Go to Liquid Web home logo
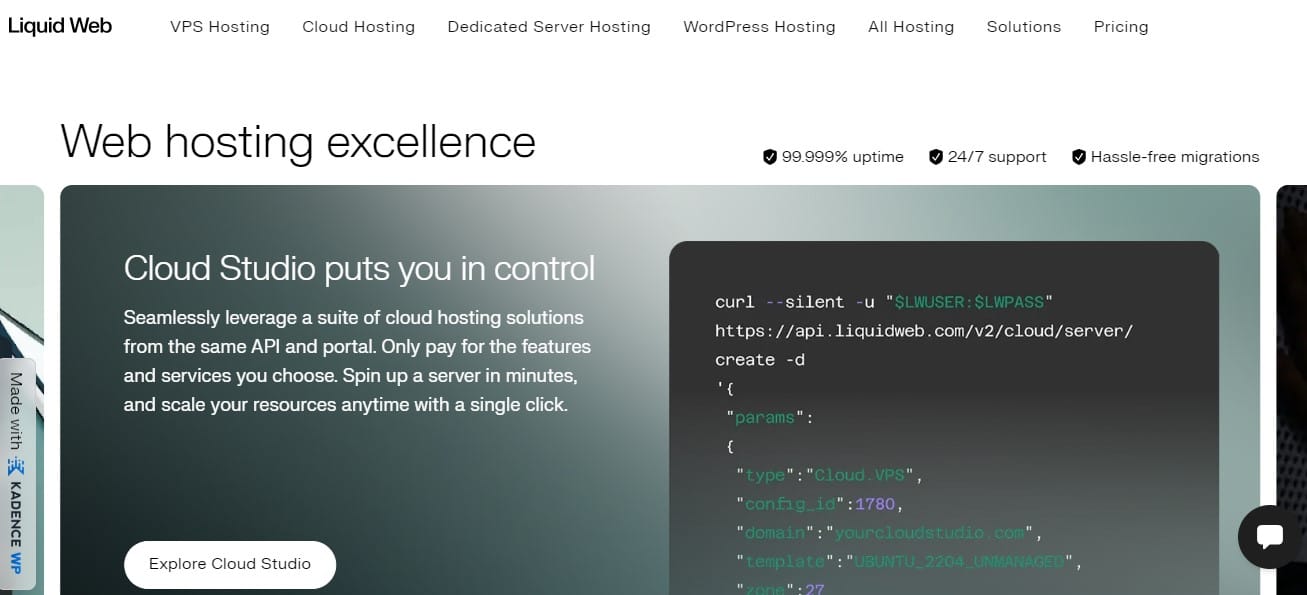 [60, 26]
